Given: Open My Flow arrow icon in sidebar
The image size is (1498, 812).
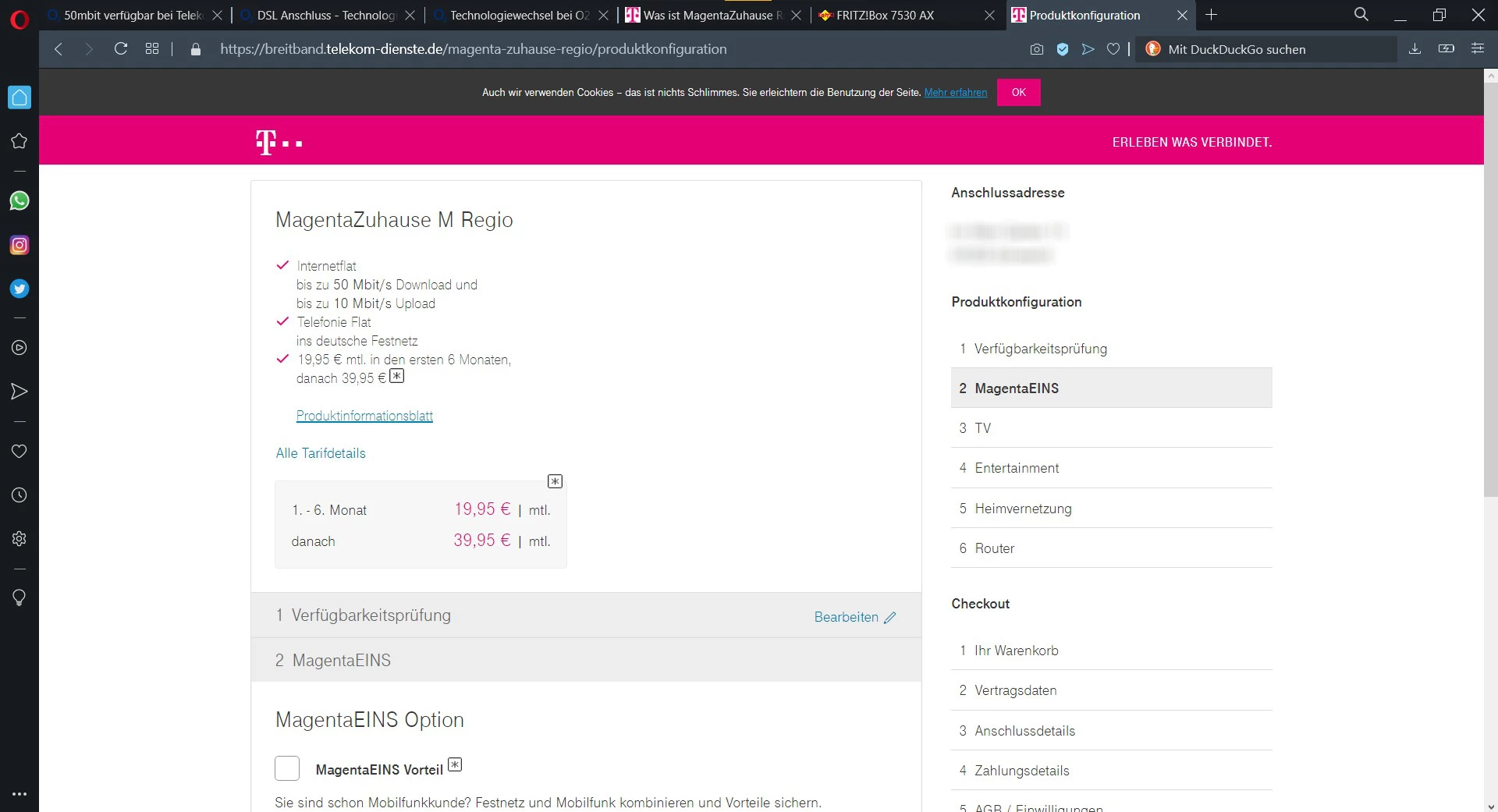Looking at the screenshot, I should coord(20,392).
